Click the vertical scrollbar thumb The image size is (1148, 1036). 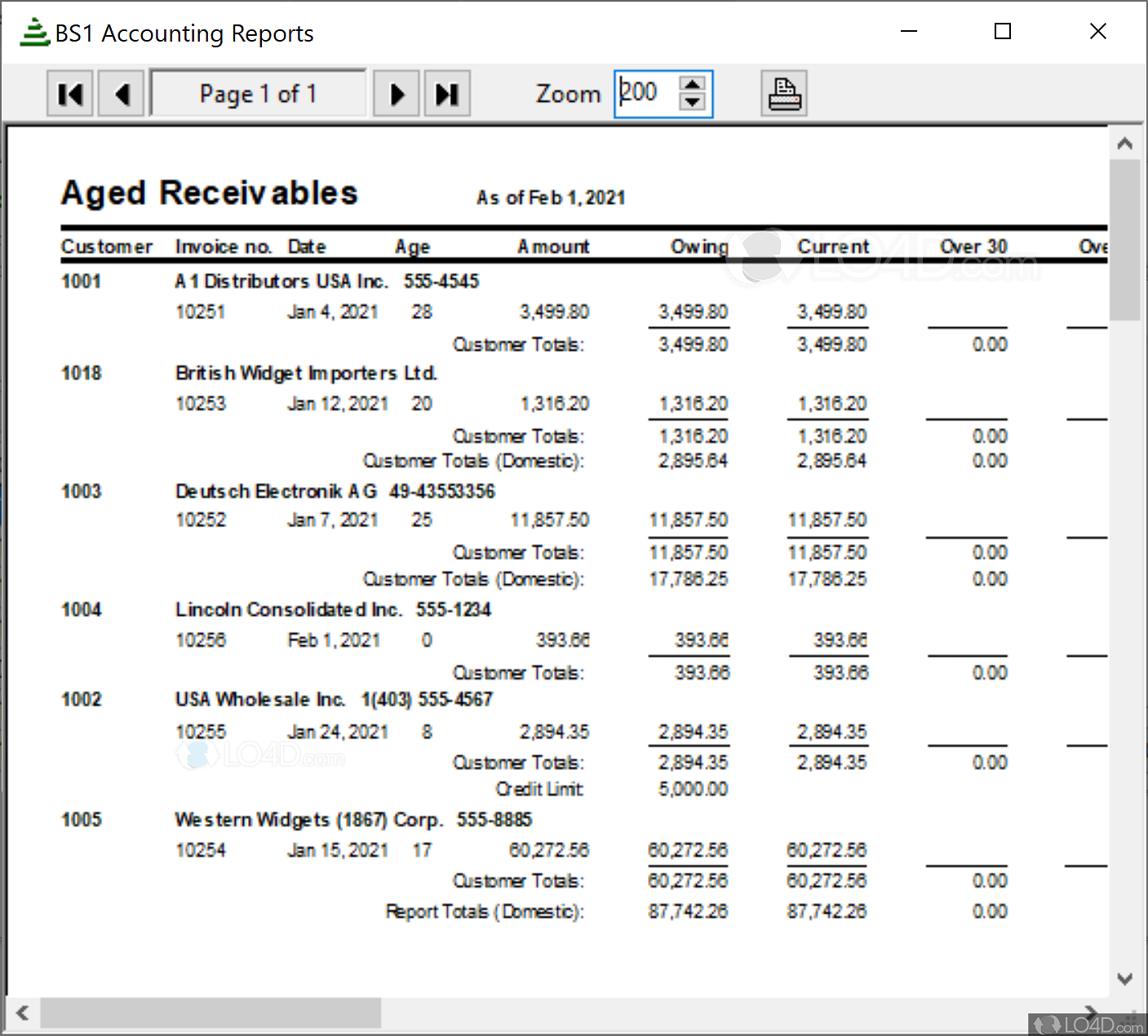pos(1125,241)
